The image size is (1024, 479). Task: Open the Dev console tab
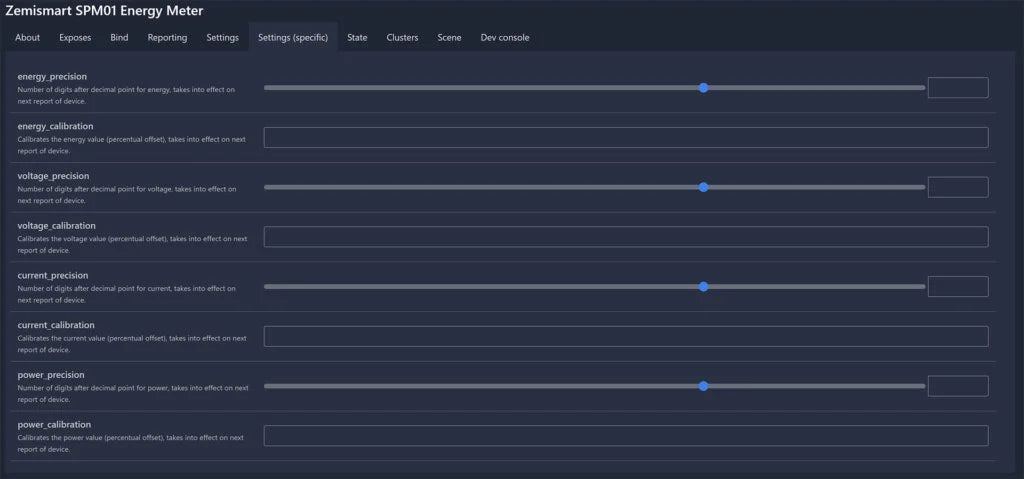[x=505, y=38]
